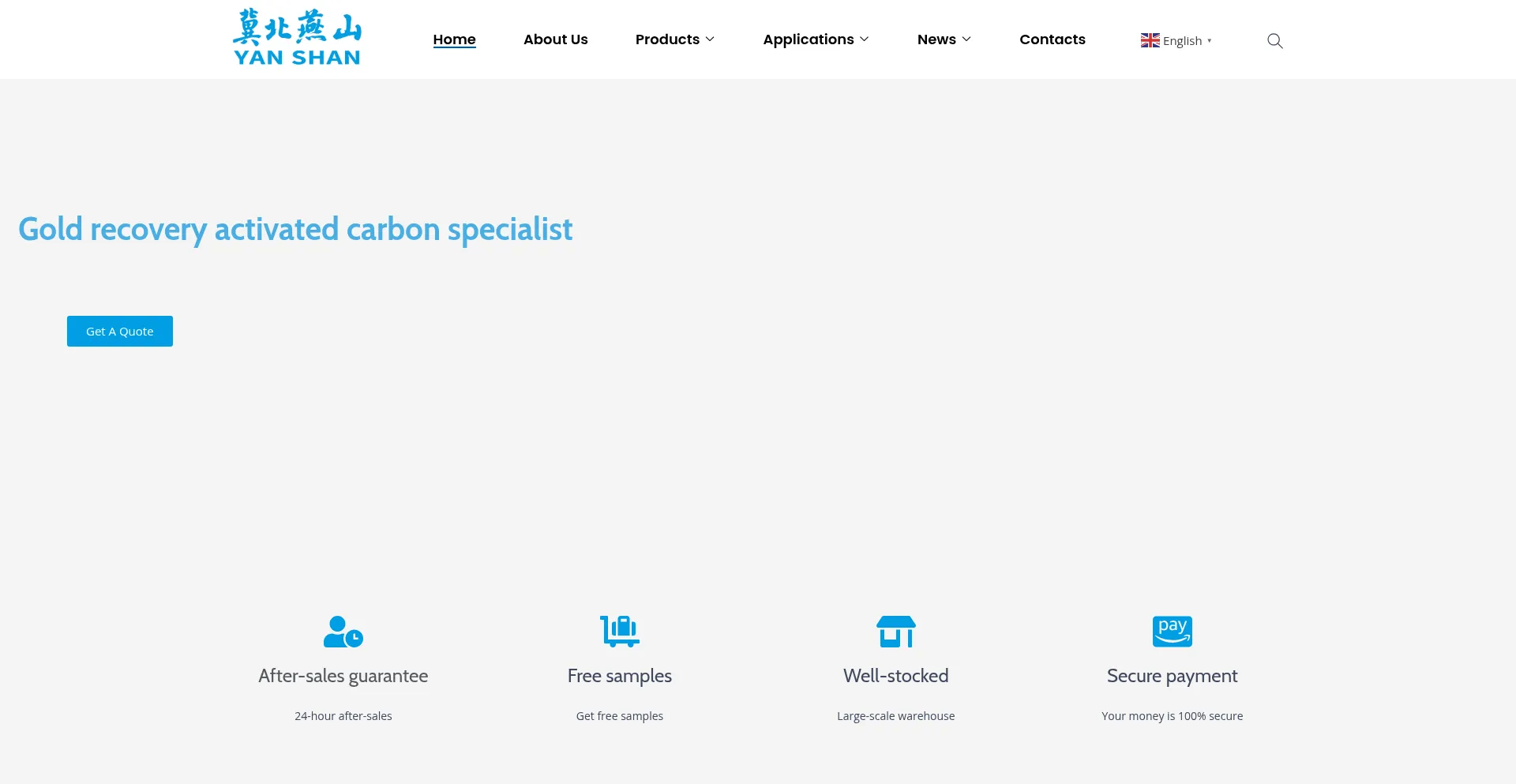This screenshot has height=784, width=1516.
Task: Click the Secure payment pay icon
Action: tap(1172, 632)
